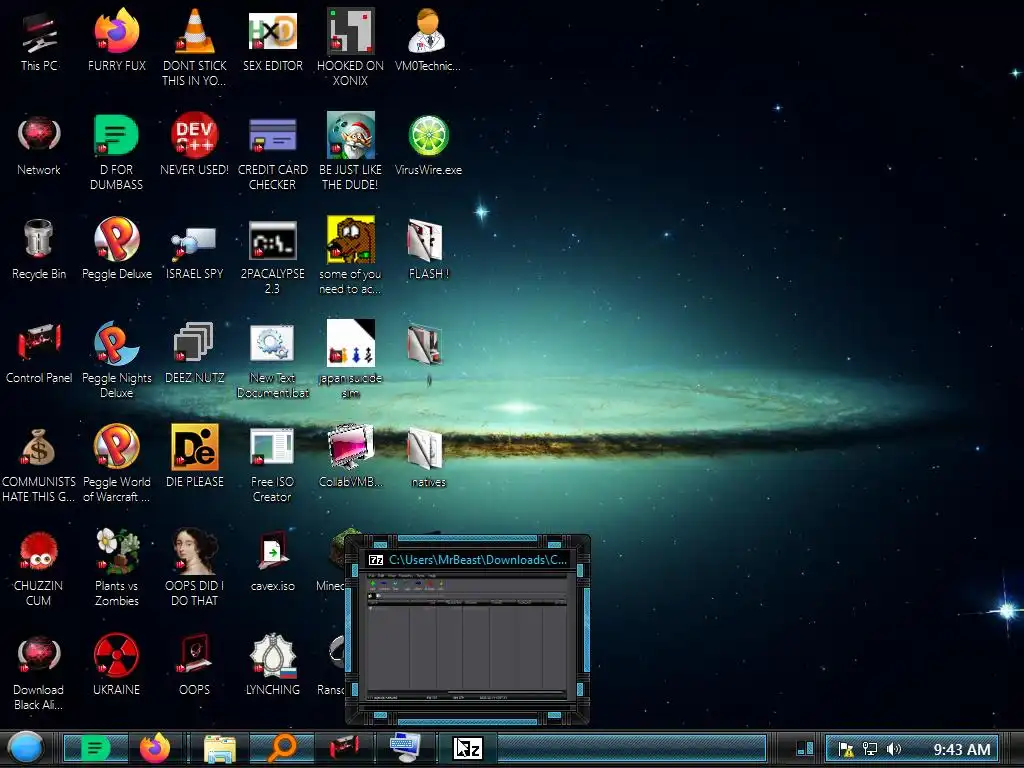Click the 9:43 AM clock
The width and height of the screenshot is (1024, 768).
click(x=962, y=750)
